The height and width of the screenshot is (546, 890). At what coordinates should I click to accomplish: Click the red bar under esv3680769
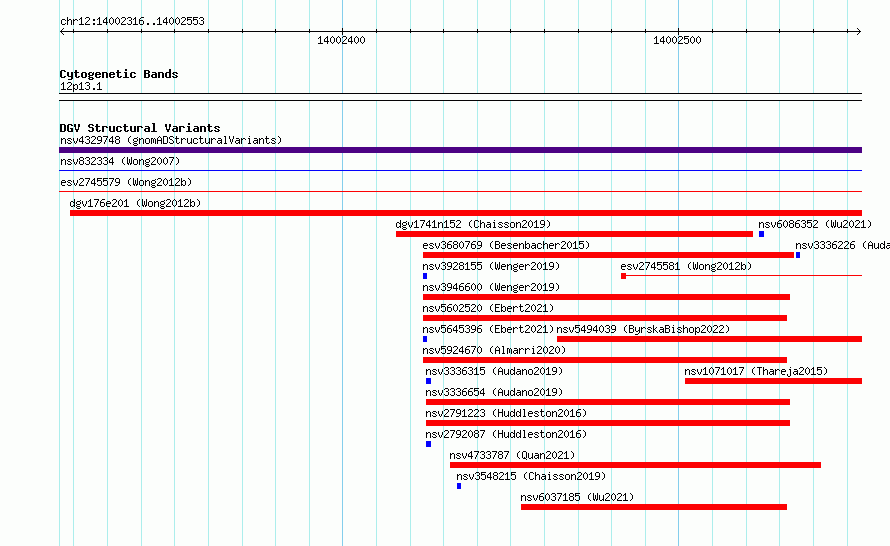pyautogui.click(x=608, y=255)
